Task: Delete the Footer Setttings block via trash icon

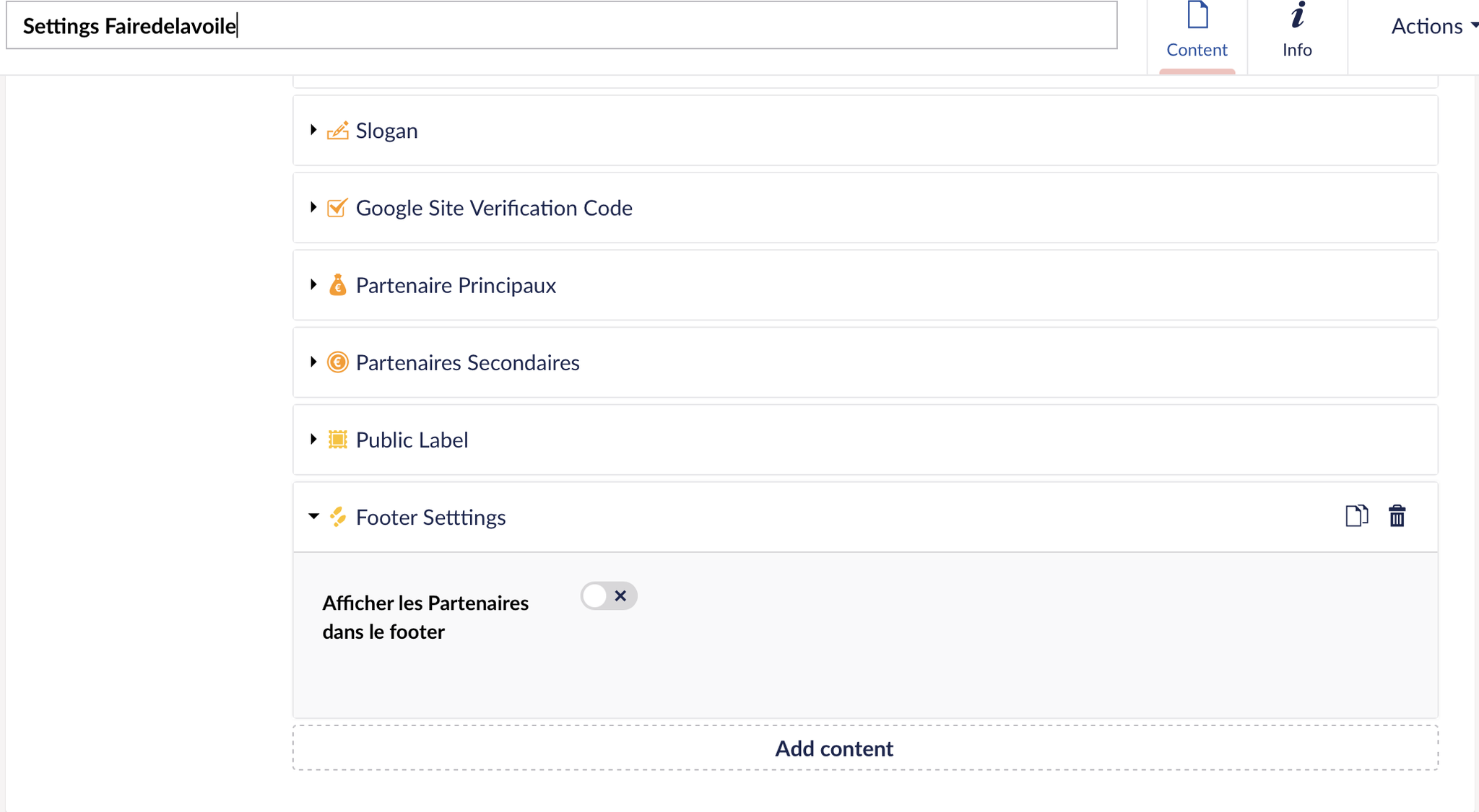Action: pyautogui.click(x=1397, y=516)
